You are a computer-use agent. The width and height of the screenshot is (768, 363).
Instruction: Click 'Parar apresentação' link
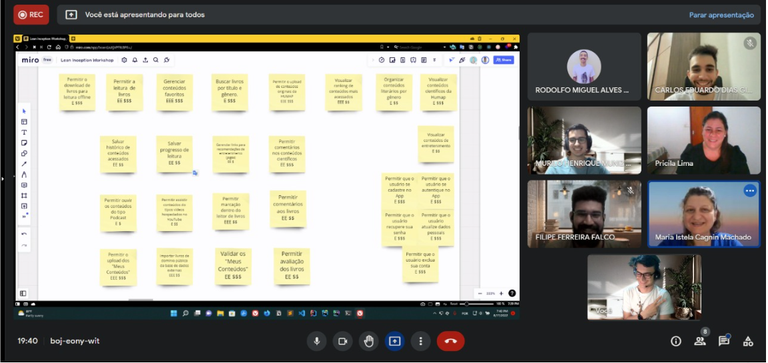(721, 15)
